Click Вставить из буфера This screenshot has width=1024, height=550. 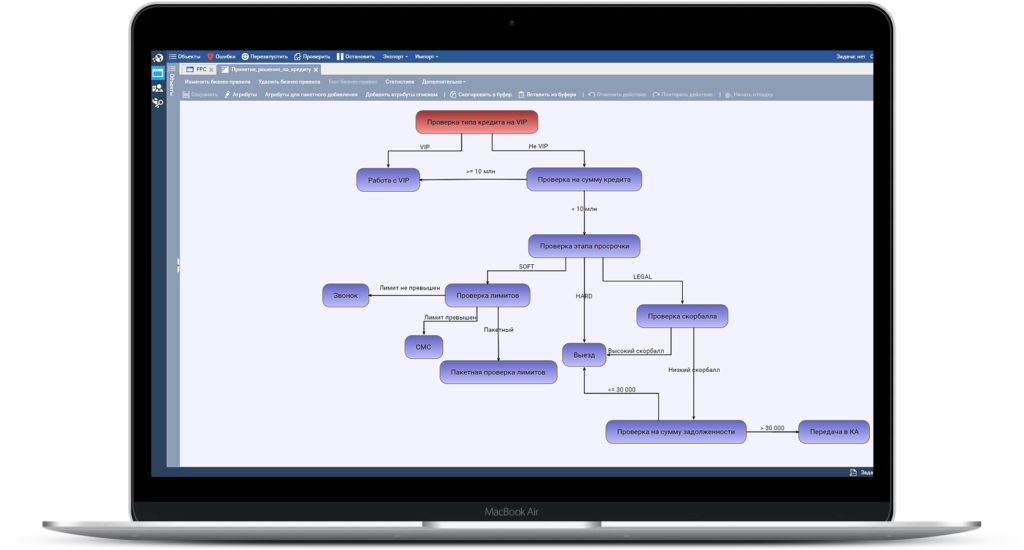pos(547,95)
